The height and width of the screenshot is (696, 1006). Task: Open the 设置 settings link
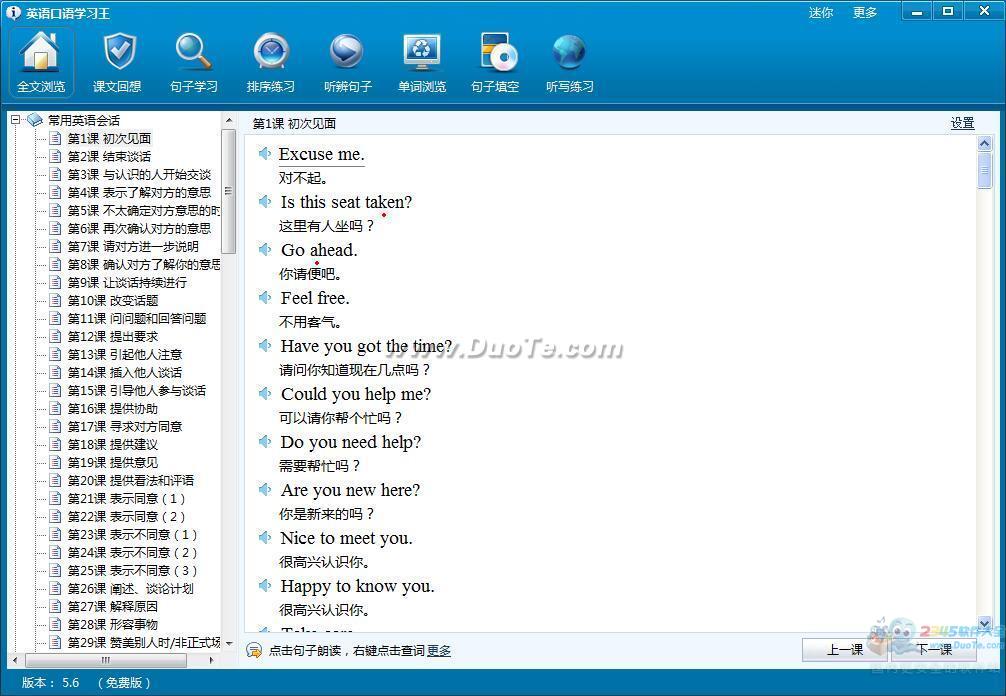point(962,123)
